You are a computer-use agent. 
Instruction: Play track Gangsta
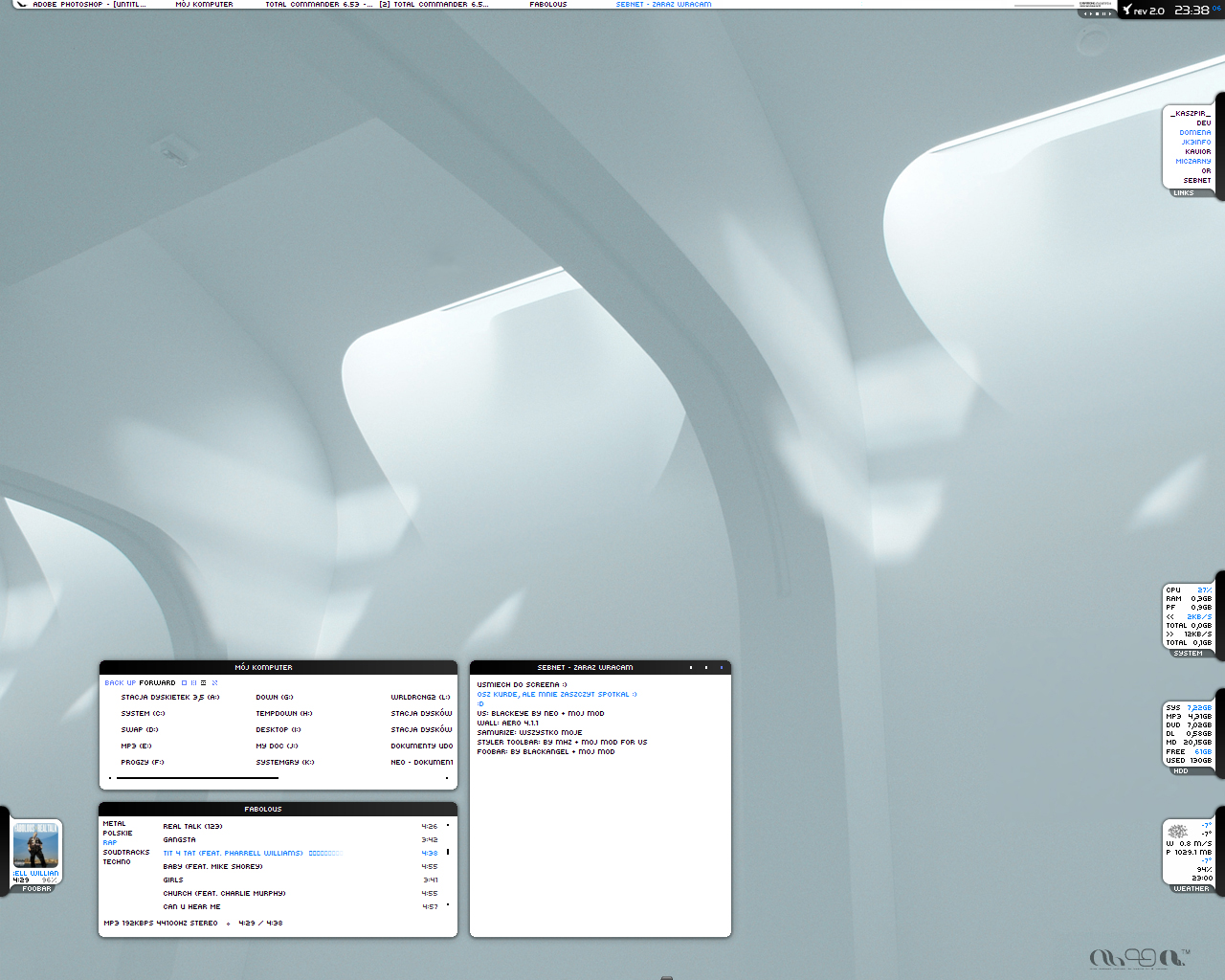click(x=179, y=840)
